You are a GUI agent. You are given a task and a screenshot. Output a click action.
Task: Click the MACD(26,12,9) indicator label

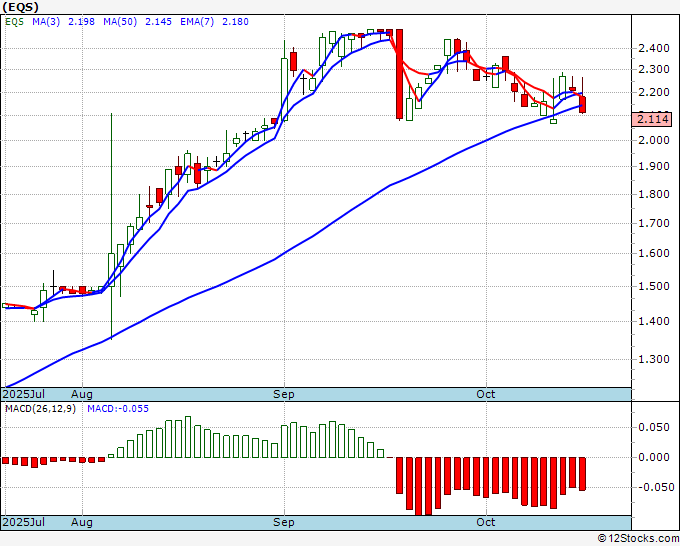(x=40, y=409)
